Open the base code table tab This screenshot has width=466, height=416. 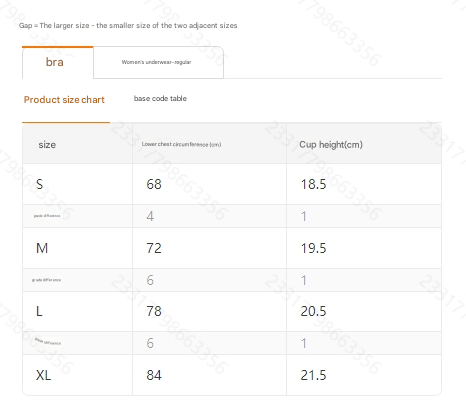click(160, 98)
